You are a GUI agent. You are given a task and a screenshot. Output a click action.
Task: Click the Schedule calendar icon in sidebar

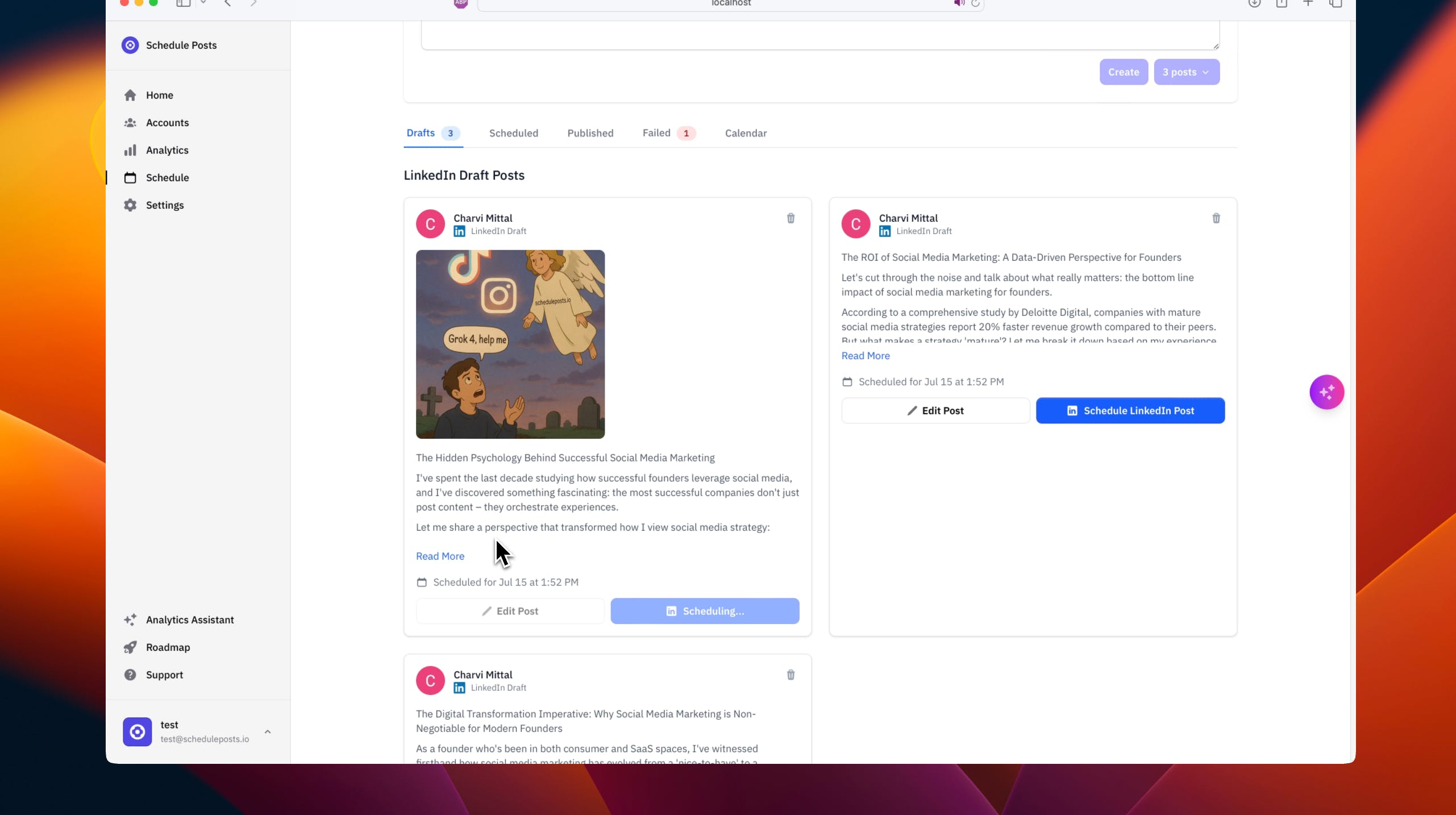pos(130,177)
